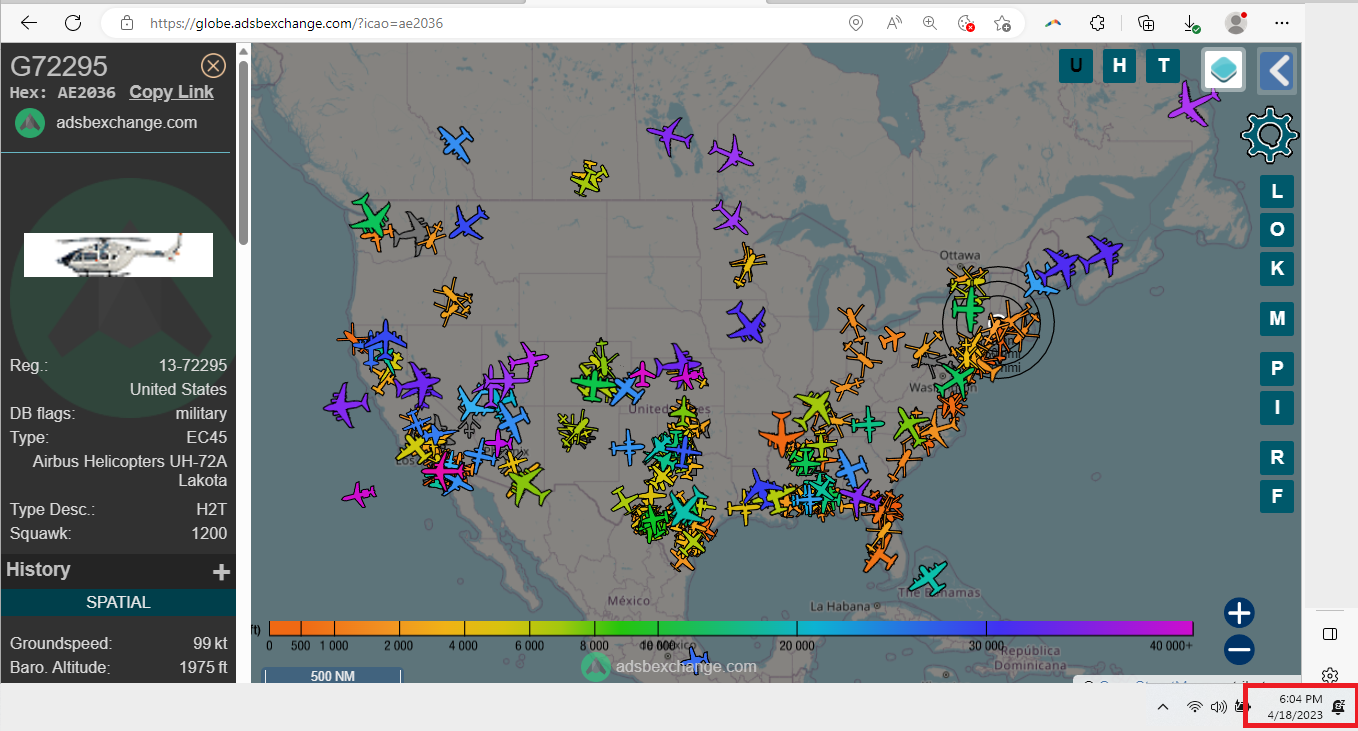Image resolution: width=1358 pixels, height=731 pixels.
Task: Click the SPATIAL section header
Action: [x=118, y=602]
